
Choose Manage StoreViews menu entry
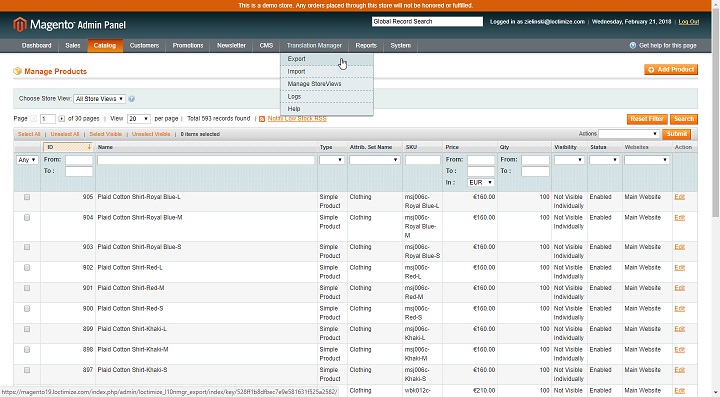click(326, 84)
